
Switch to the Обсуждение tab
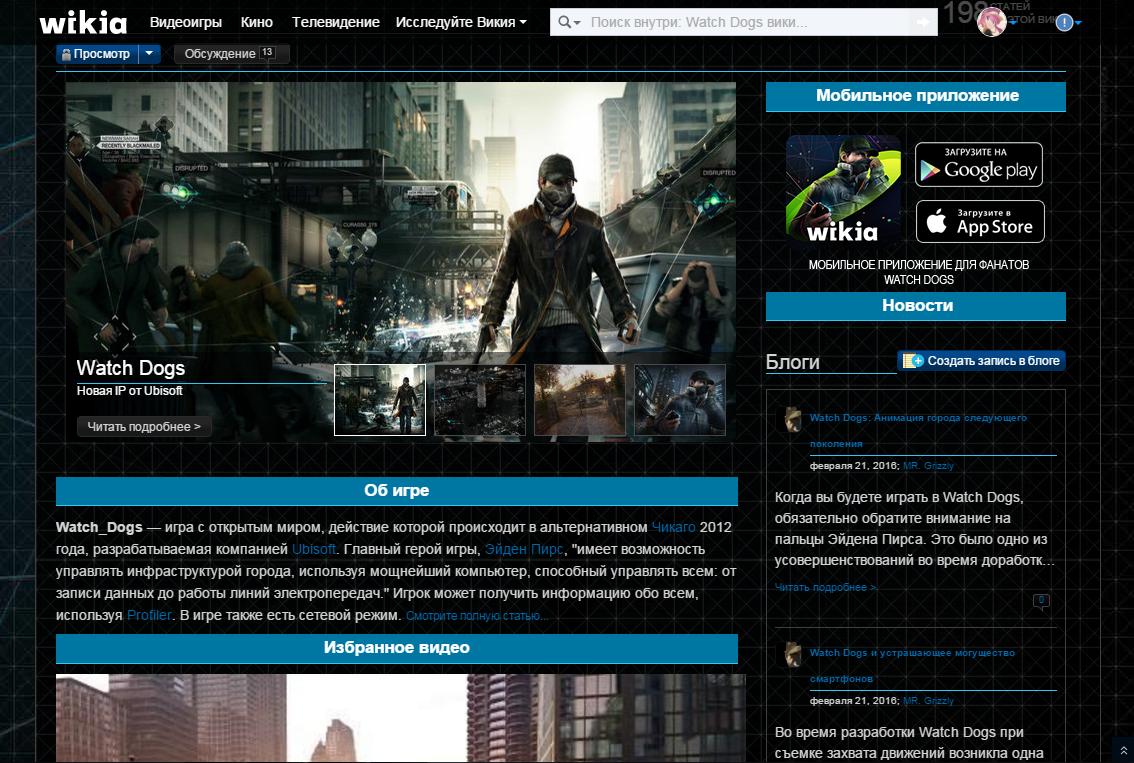[x=231, y=54]
